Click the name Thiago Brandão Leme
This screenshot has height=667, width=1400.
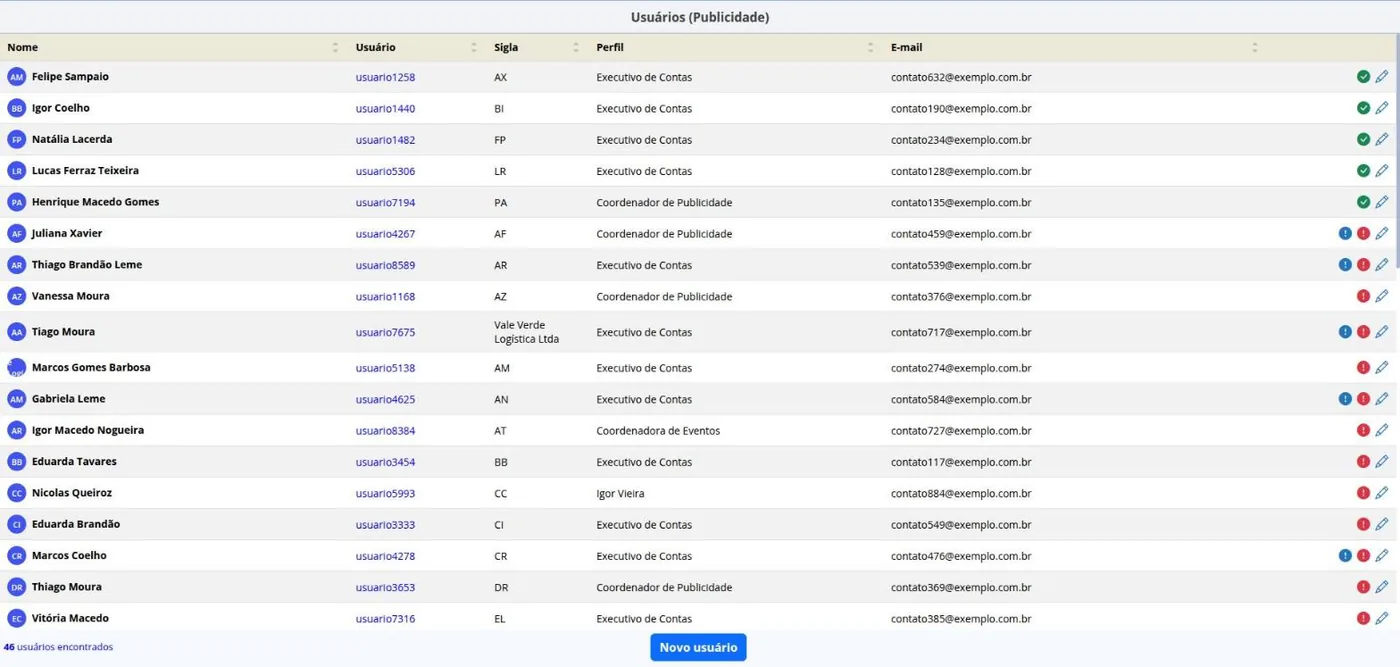point(87,264)
